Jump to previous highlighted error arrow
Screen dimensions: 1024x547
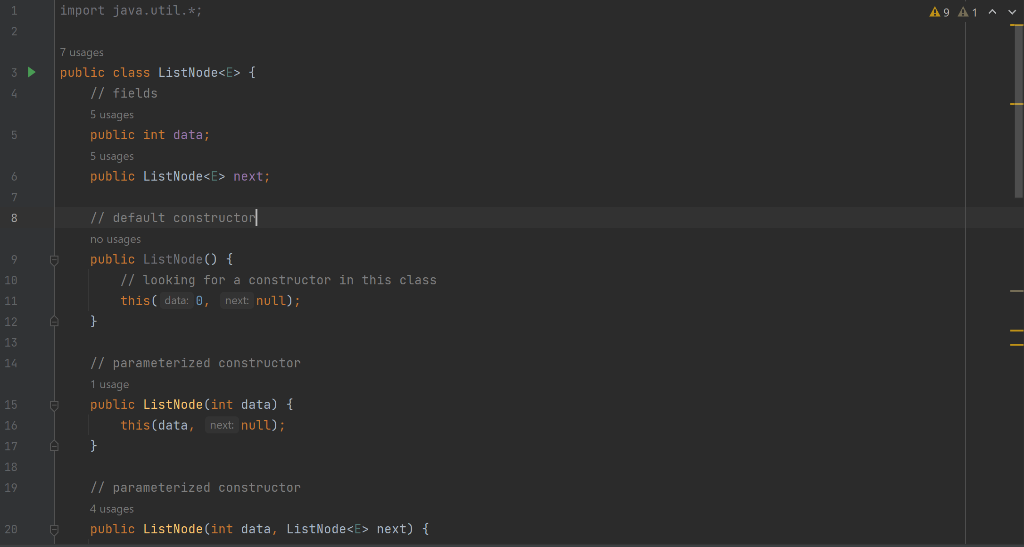click(993, 12)
